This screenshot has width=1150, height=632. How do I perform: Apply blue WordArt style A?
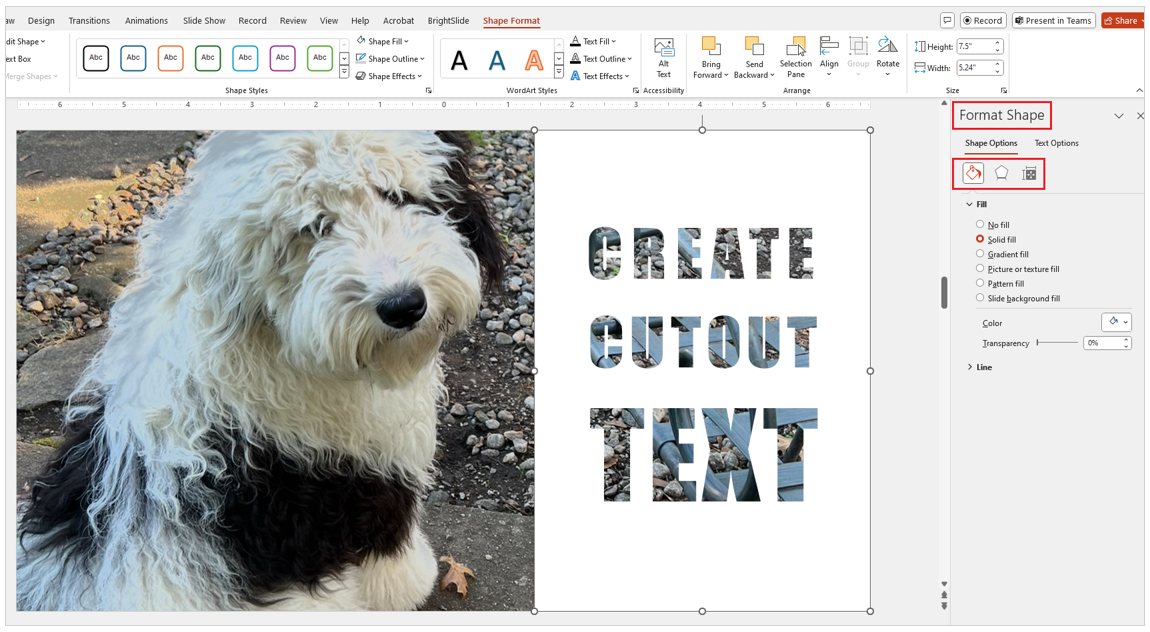point(497,60)
